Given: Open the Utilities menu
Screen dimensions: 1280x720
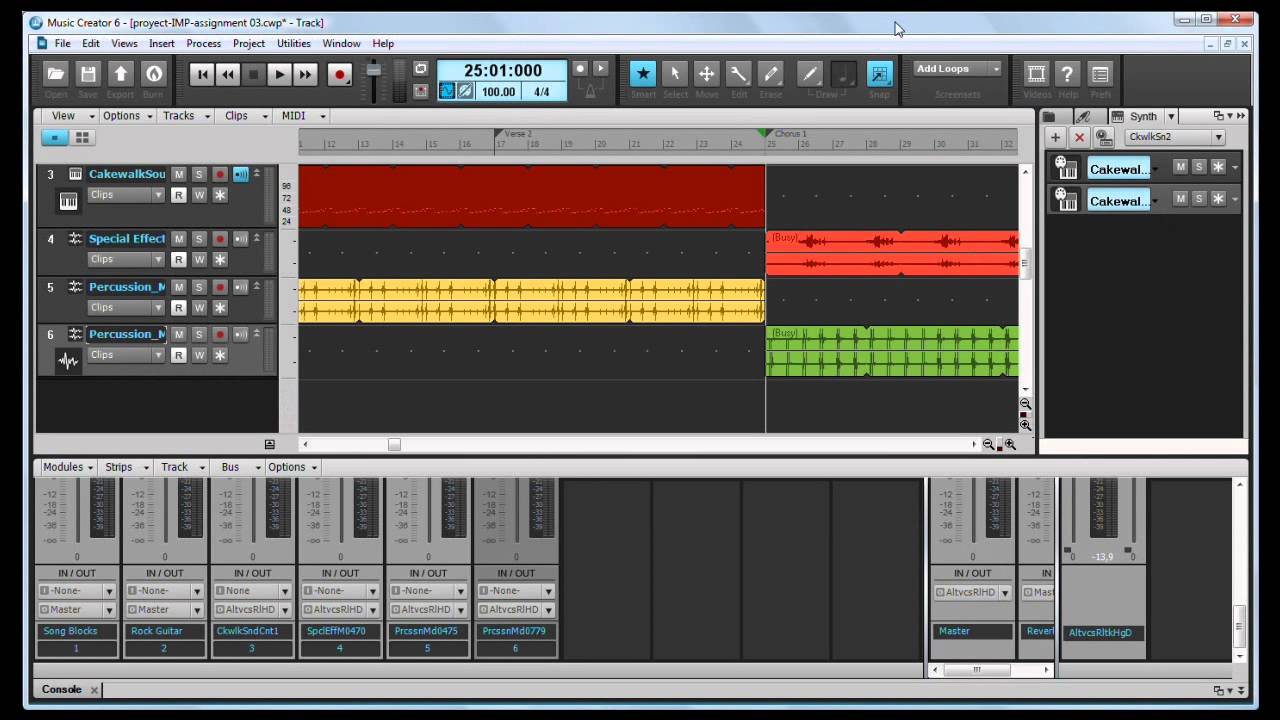Looking at the screenshot, I should point(294,44).
